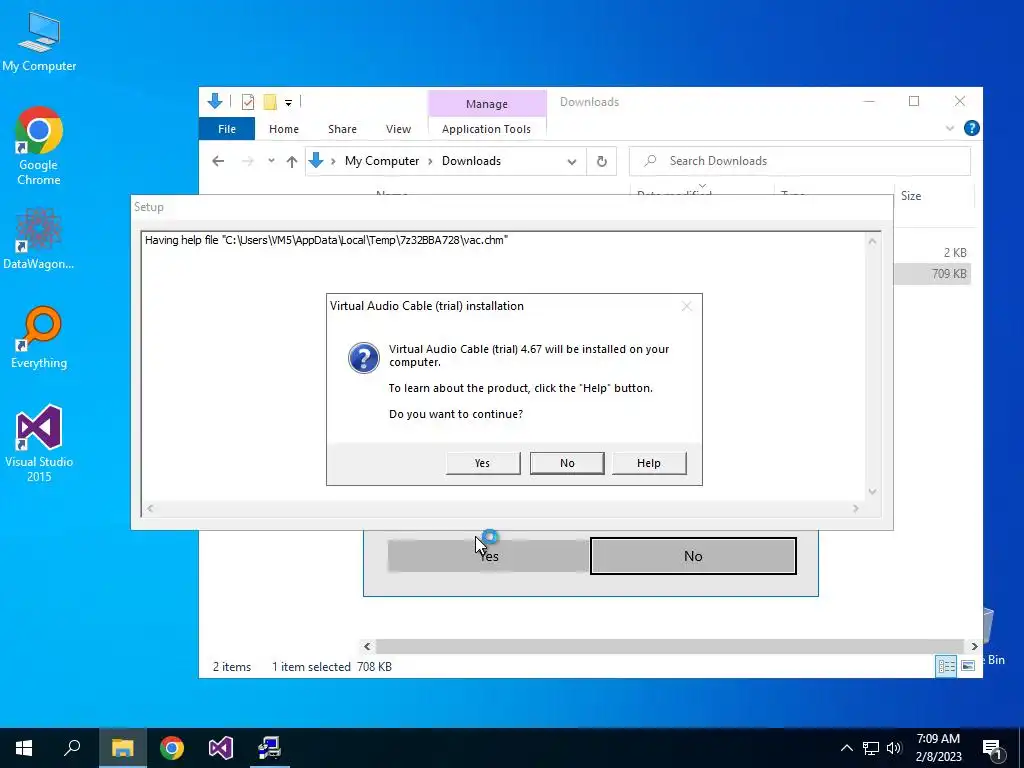Click the New Folder quick access icon
The width and height of the screenshot is (1024, 768).
tap(270, 102)
